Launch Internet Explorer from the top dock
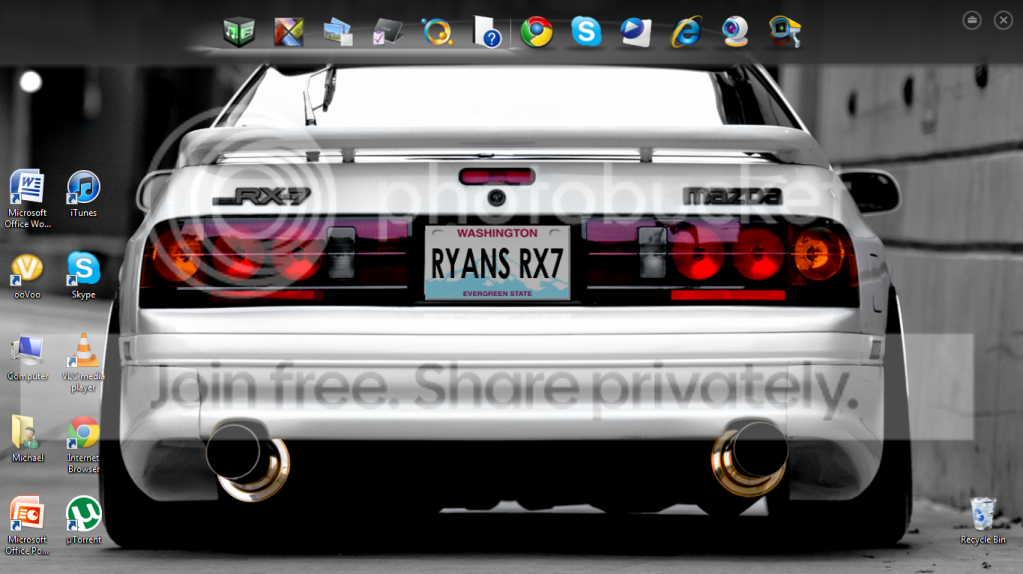1023x574 pixels. [x=686, y=31]
